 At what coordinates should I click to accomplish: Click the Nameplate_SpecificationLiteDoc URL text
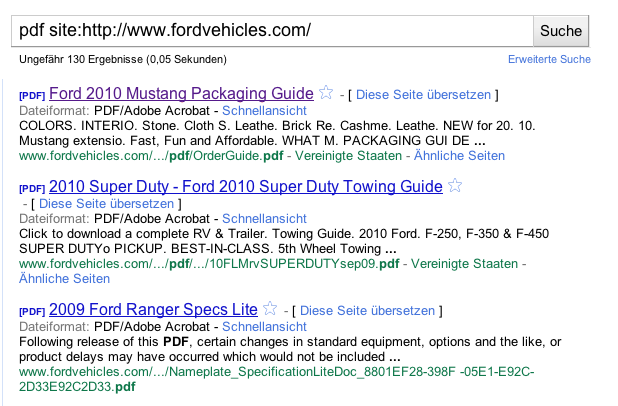276,379
